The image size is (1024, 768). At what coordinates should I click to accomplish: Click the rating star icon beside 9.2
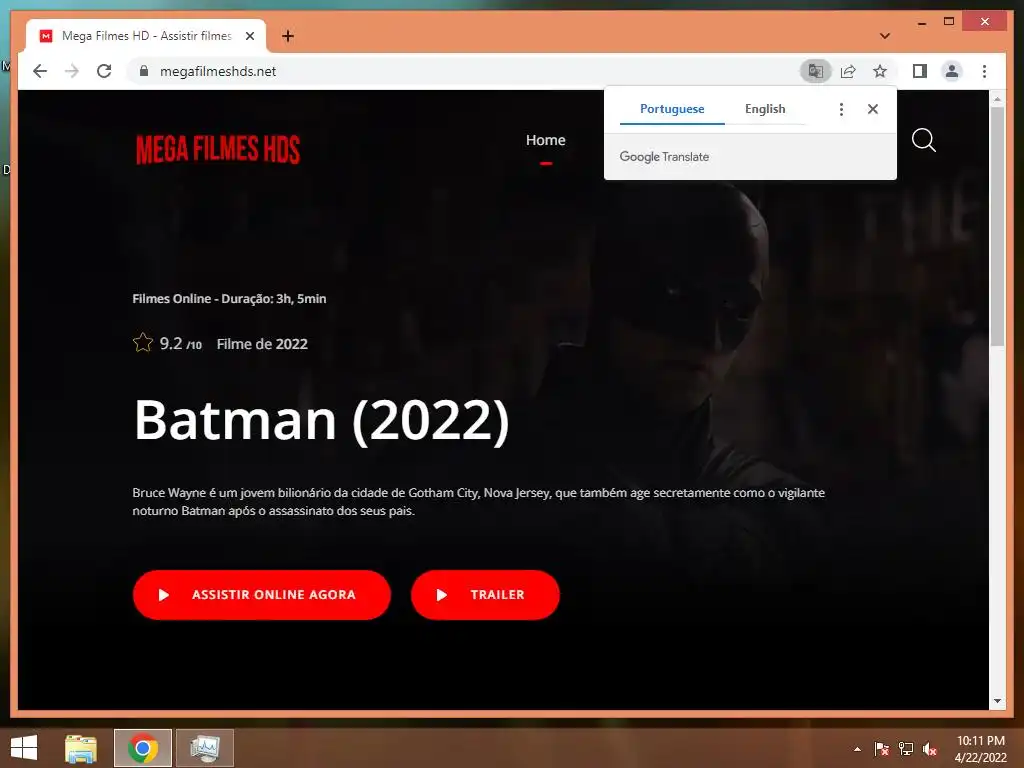(142, 343)
